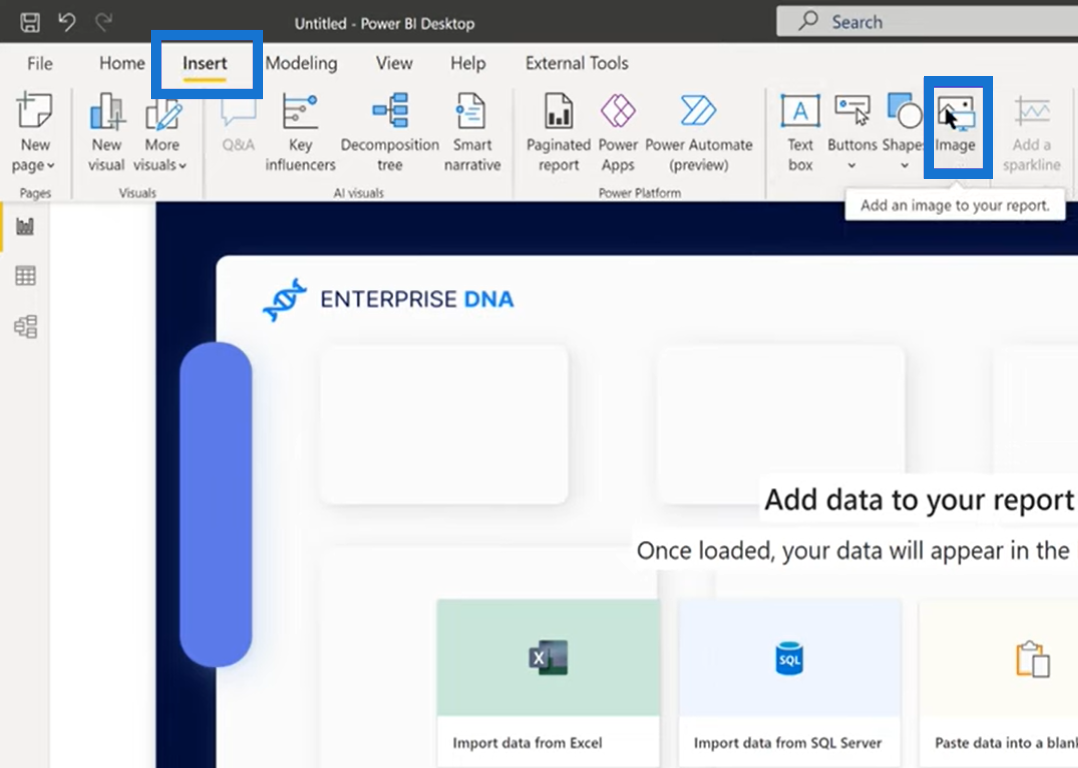Viewport: 1078px width, 768px height.
Task: Click the Excel icon card
Action: click(x=548, y=658)
